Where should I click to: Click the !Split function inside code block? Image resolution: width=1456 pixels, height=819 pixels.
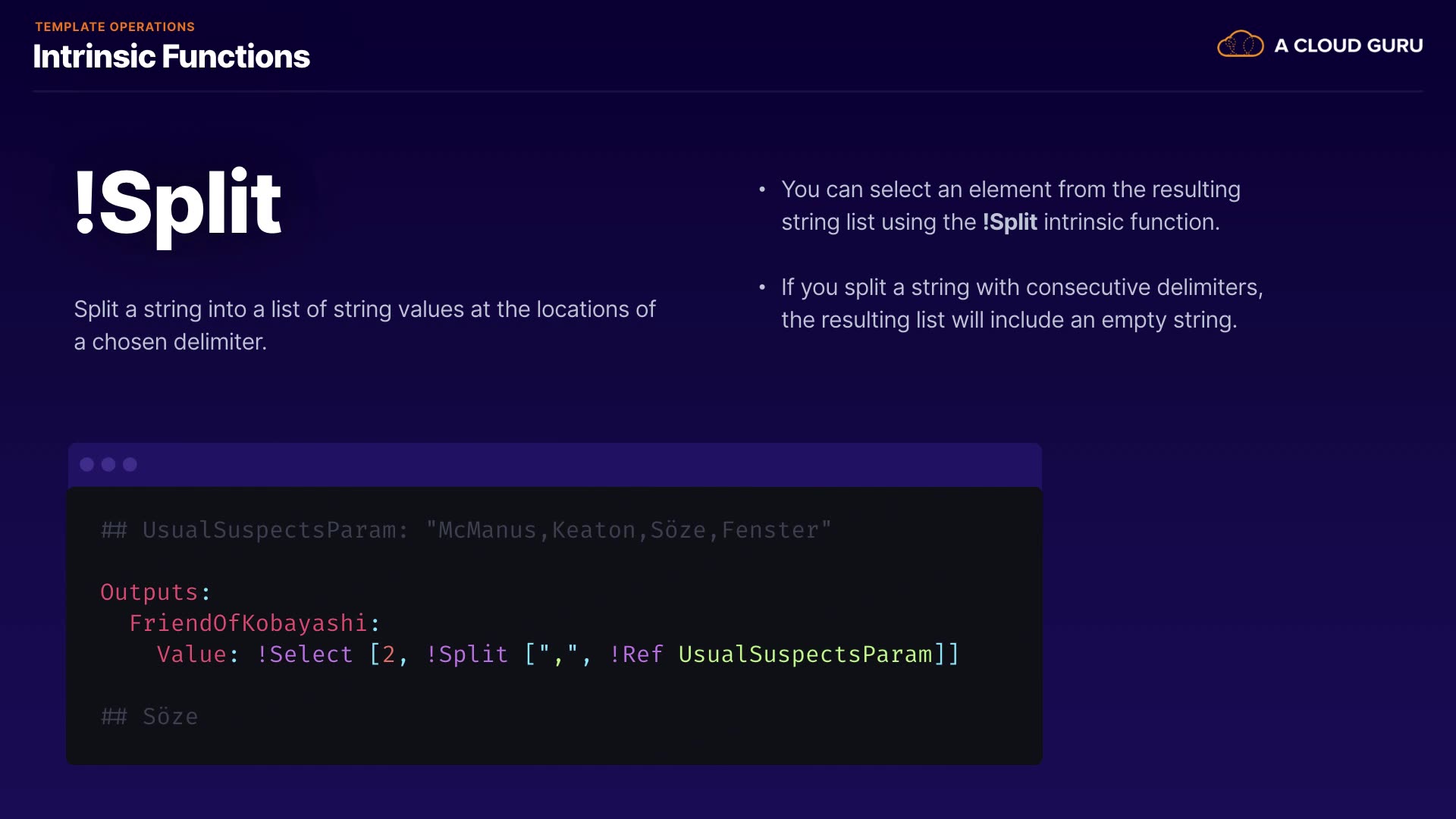pos(466,654)
